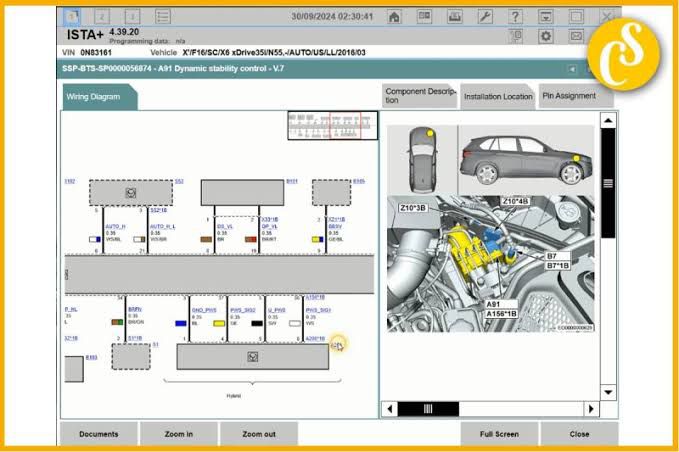Open the S1*1B connector link
Viewport: 679px width, 452px height.
[x=135, y=338]
